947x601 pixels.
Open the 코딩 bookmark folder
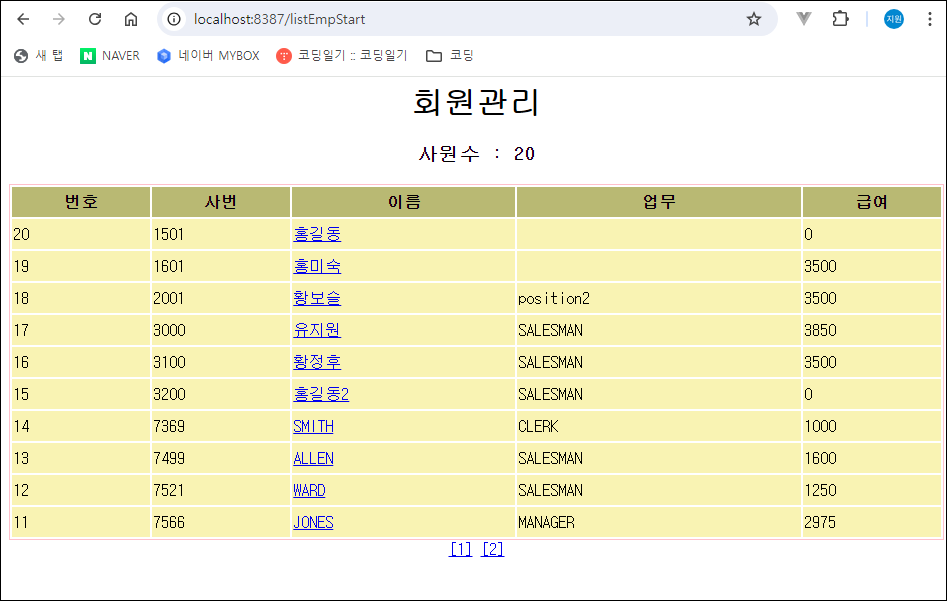click(450, 56)
